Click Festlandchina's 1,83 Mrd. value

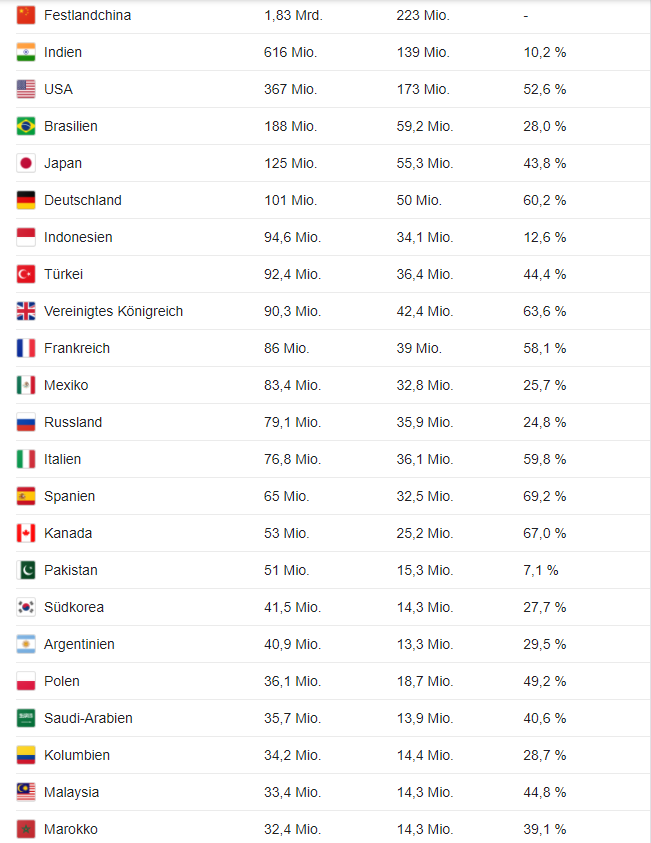[293, 15]
